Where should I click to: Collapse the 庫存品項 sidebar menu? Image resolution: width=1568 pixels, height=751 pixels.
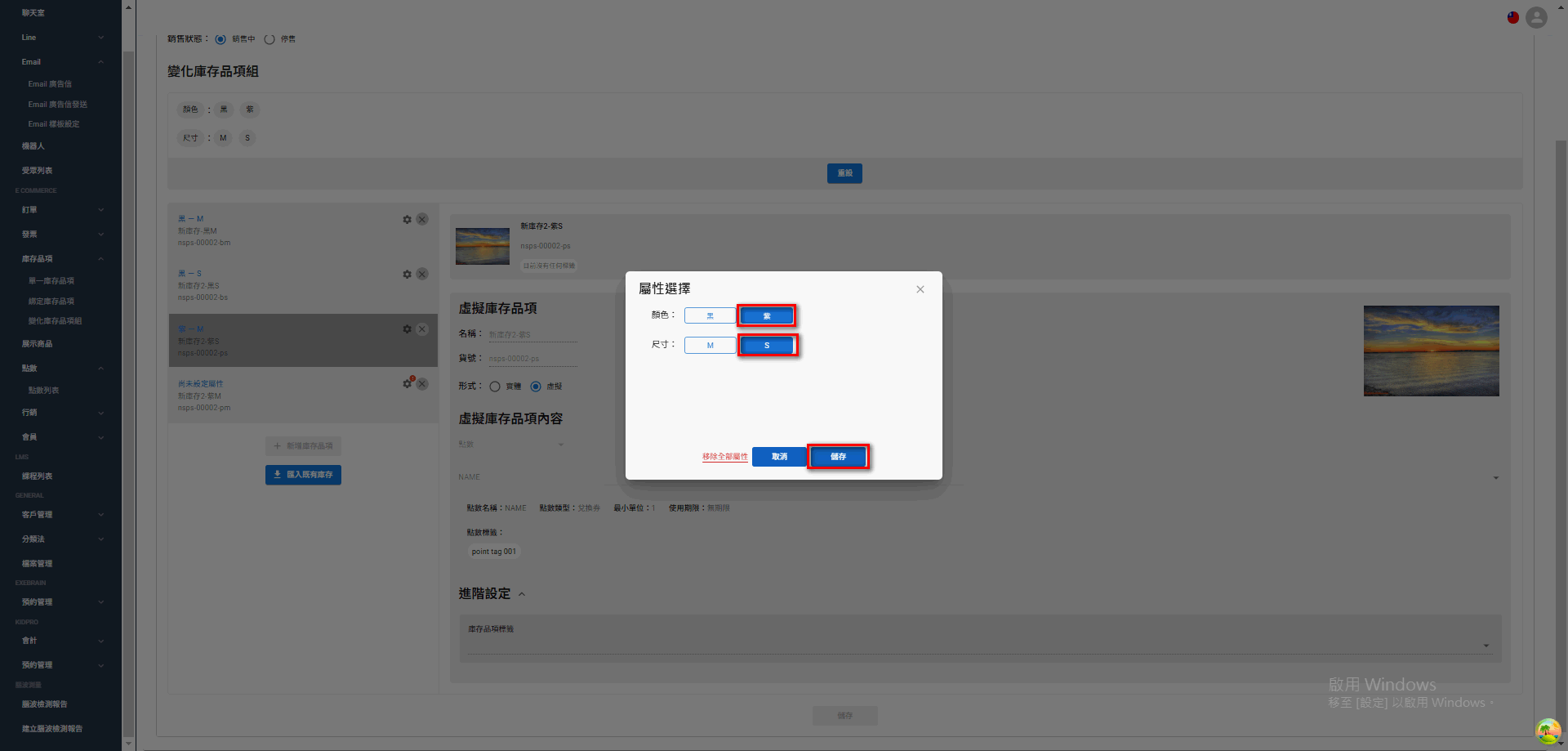pos(61,259)
